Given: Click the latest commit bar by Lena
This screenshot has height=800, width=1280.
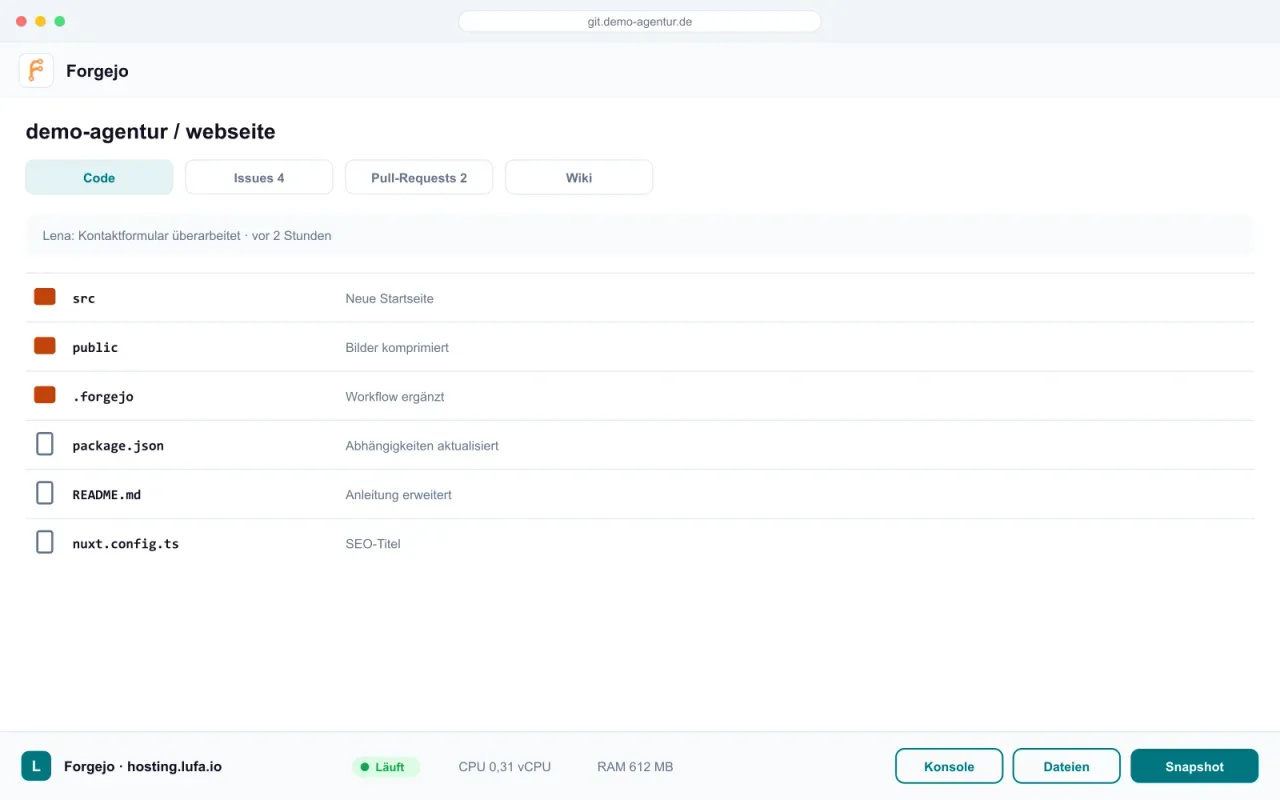Looking at the screenshot, I should point(640,236).
